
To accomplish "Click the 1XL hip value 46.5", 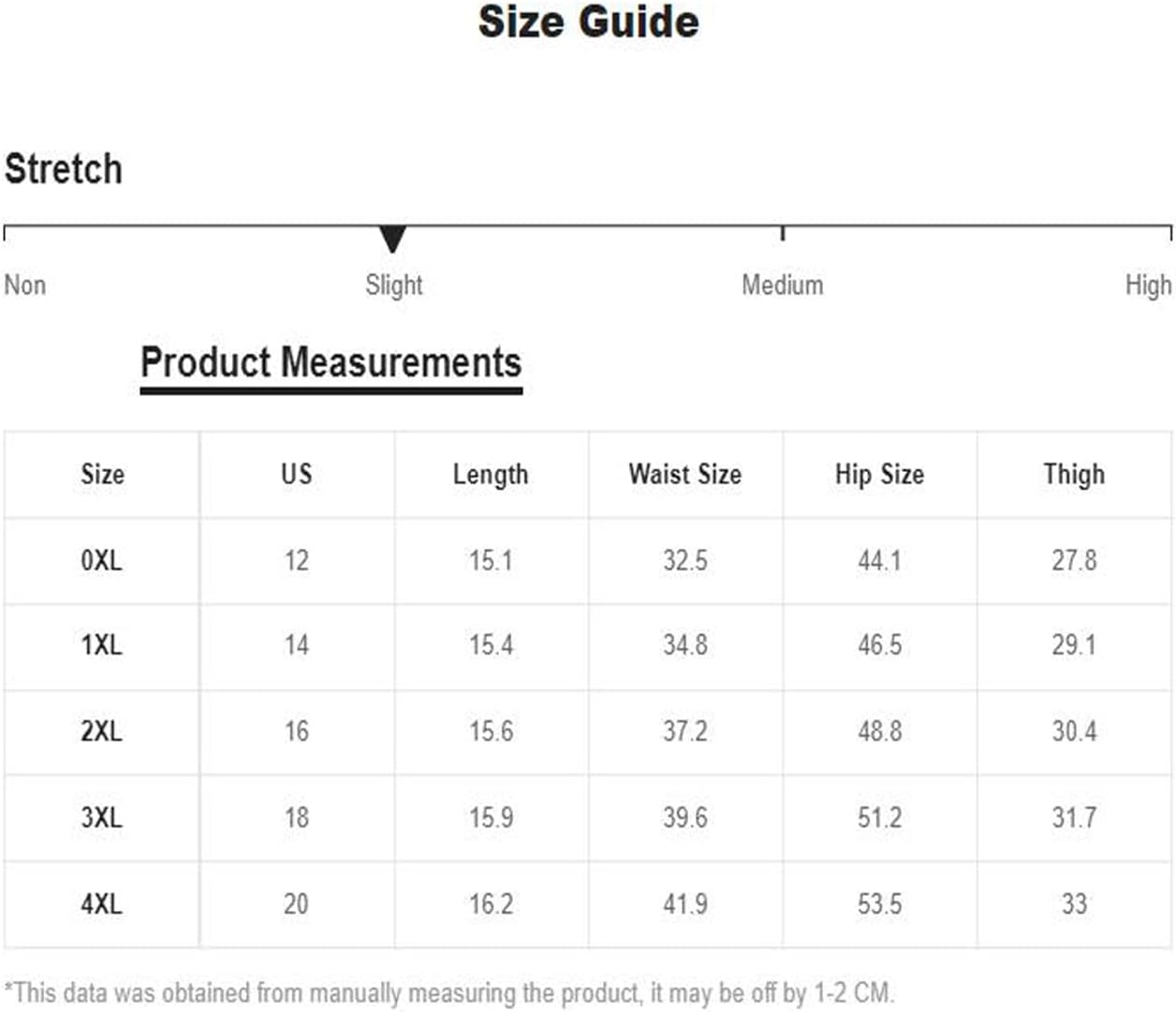I will click(x=880, y=645).
